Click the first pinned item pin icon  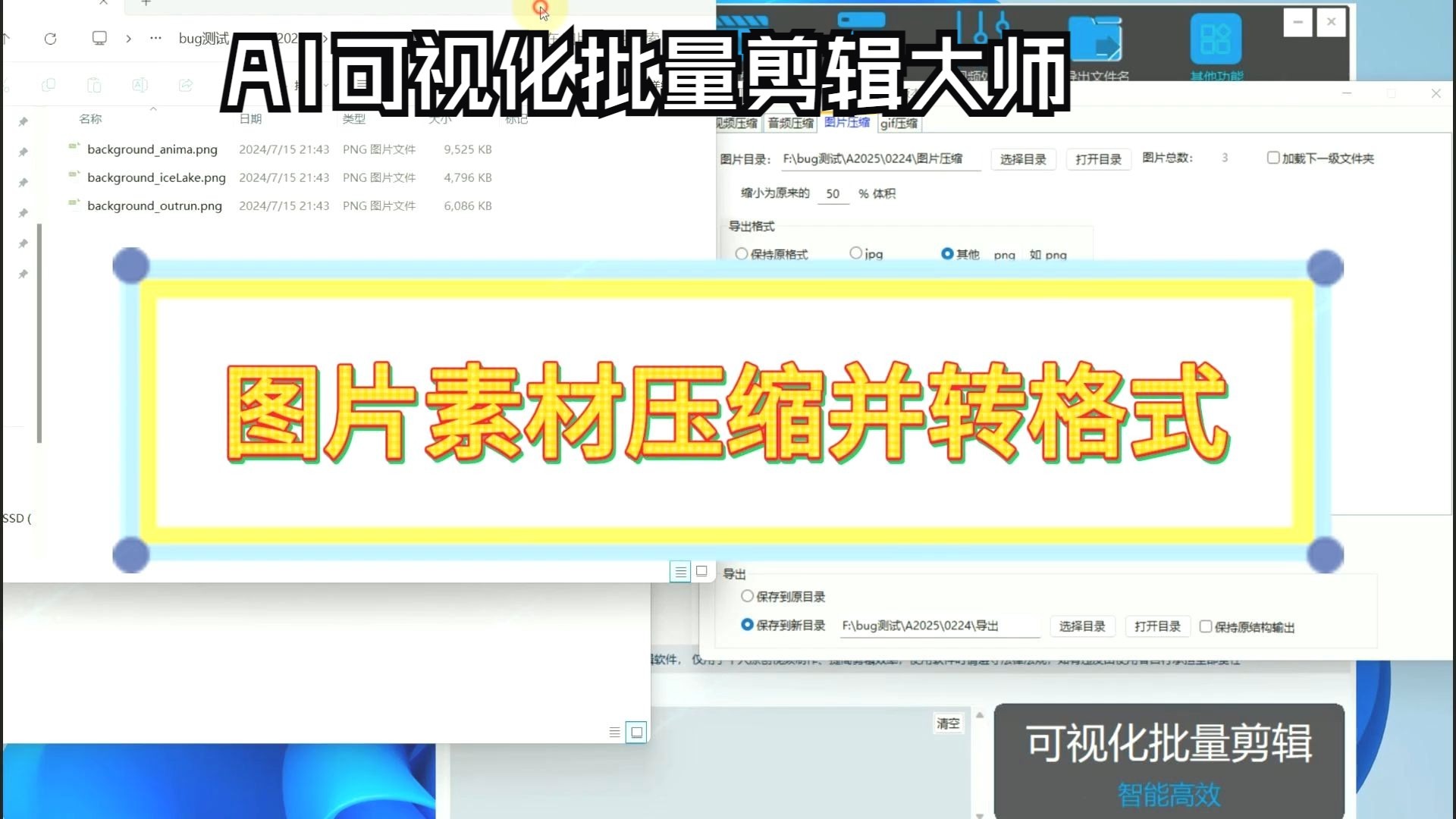click(x=23, y=121)
